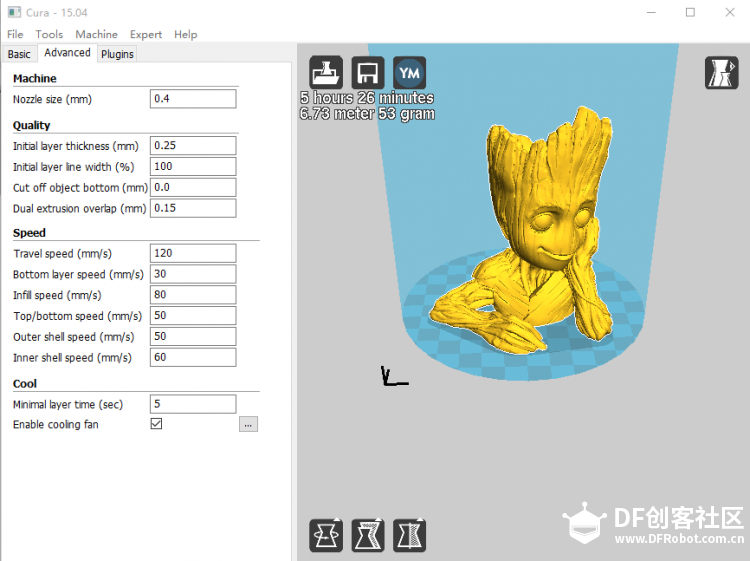Viewport: 750px width, 561px height.
Task: Click the Initial layer thickness field
Action: (x=193, y=145)
